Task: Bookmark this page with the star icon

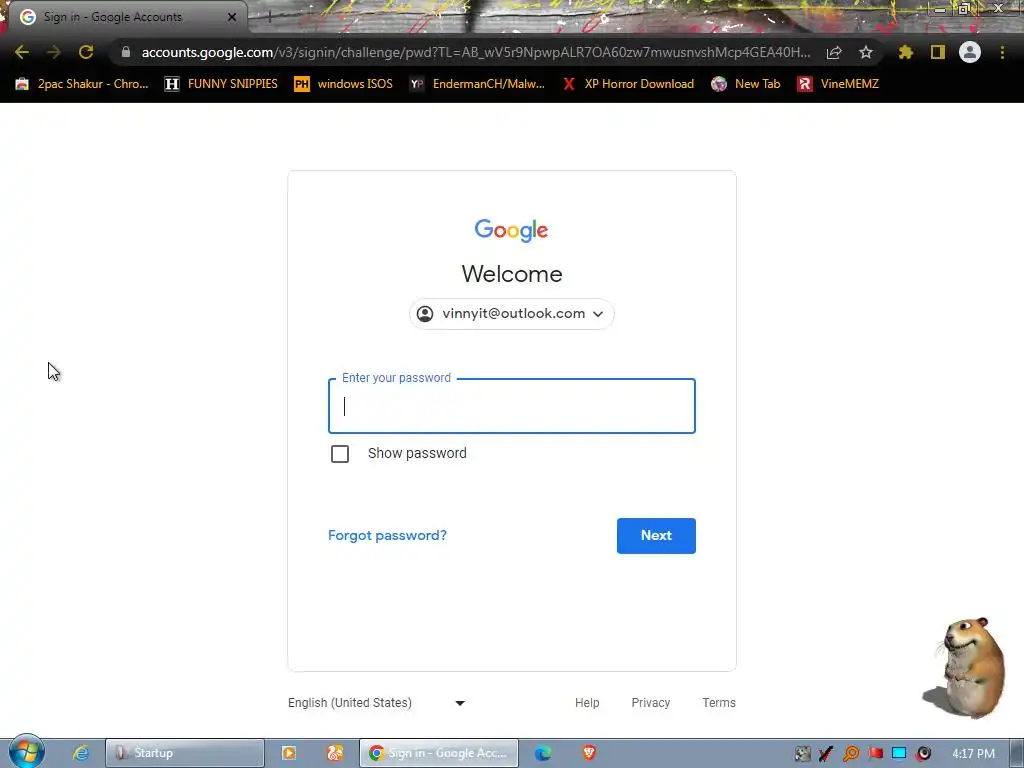Action: pos(866,52)
